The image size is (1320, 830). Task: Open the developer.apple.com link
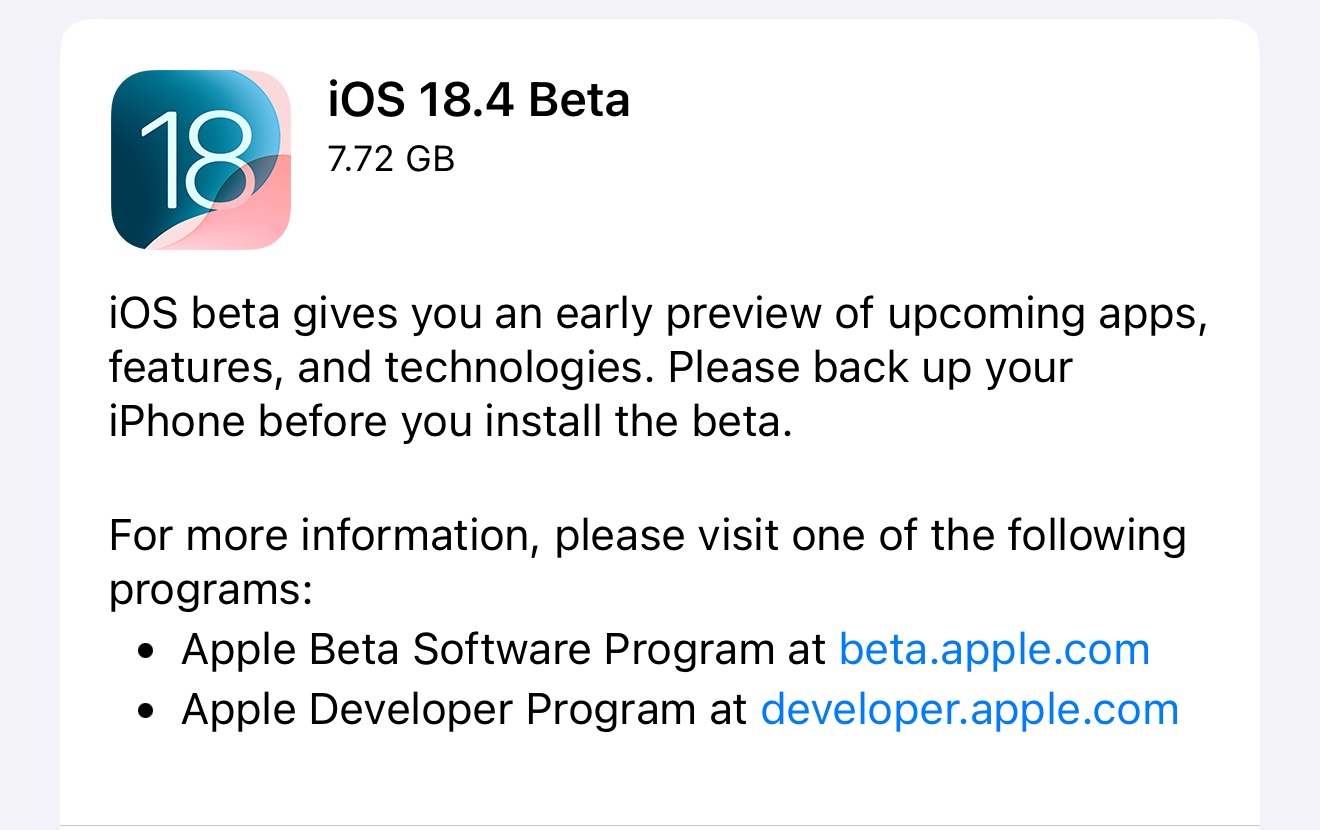click(970, 709)
